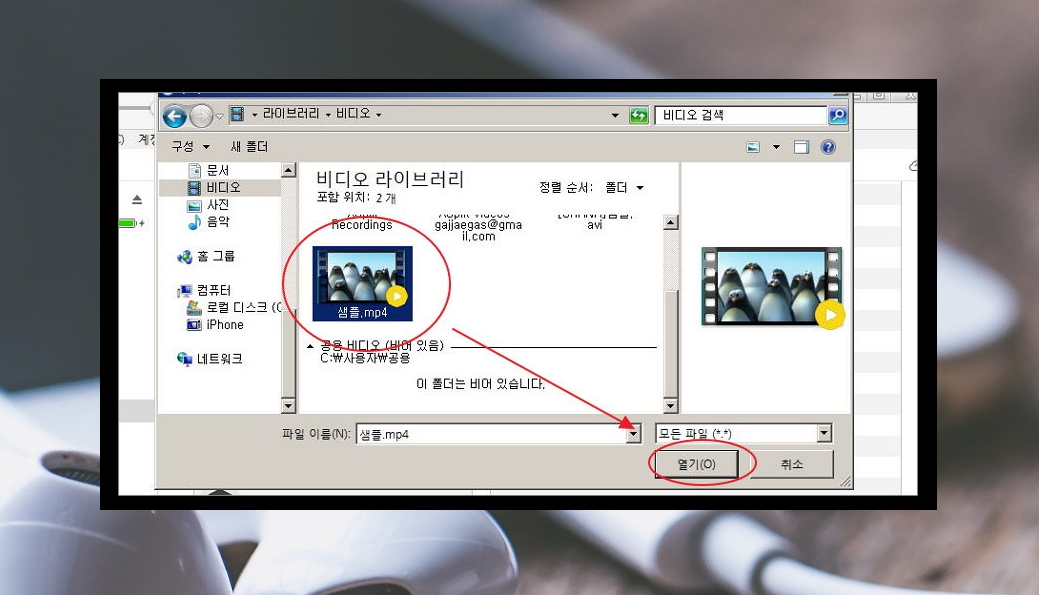This screenshot has height=595, width=1039.
Task: Open 홈 그룹 in the navigation pane
Action: pos(216,256)
